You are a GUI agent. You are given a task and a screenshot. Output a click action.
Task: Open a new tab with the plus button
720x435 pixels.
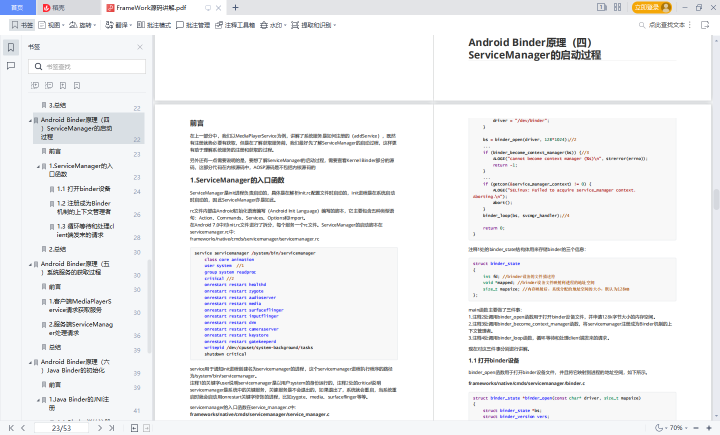pyautogui.click(x=236, y=7)
